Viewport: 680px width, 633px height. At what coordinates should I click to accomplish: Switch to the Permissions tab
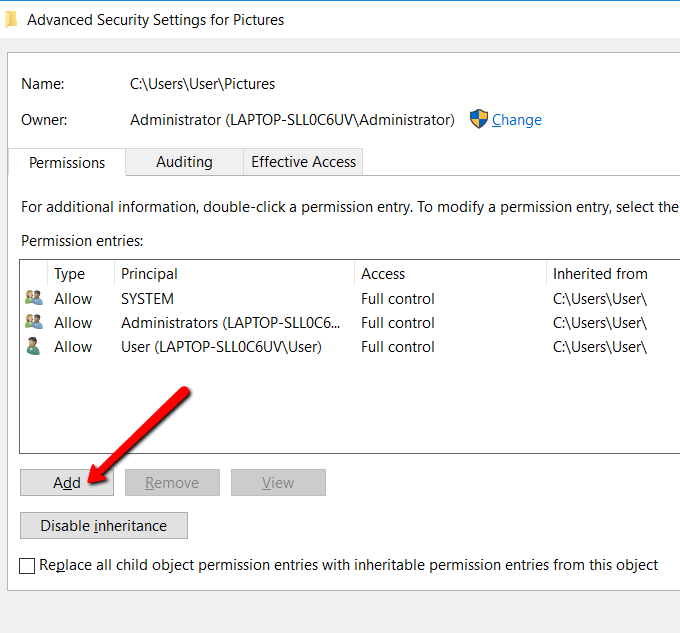(x=67, y=163)
